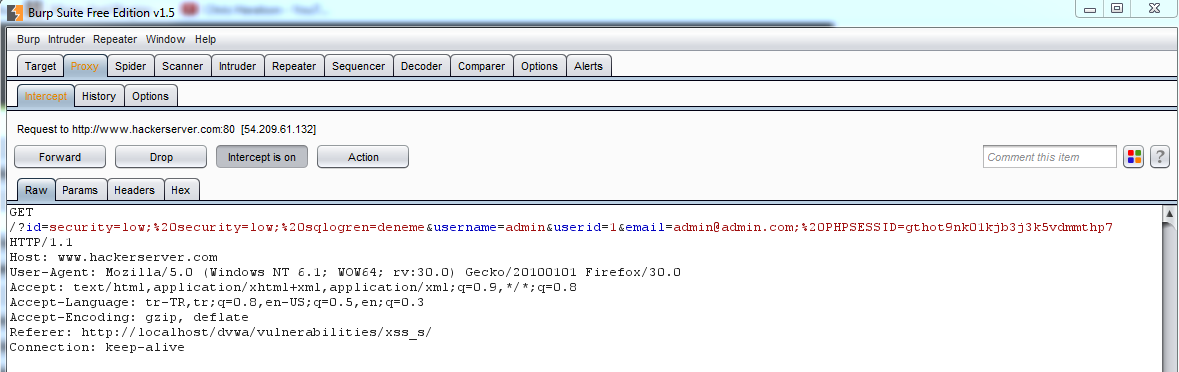The image size is (1179, 372).
Task: Drop the intercepted request
Action: point(161,157)
